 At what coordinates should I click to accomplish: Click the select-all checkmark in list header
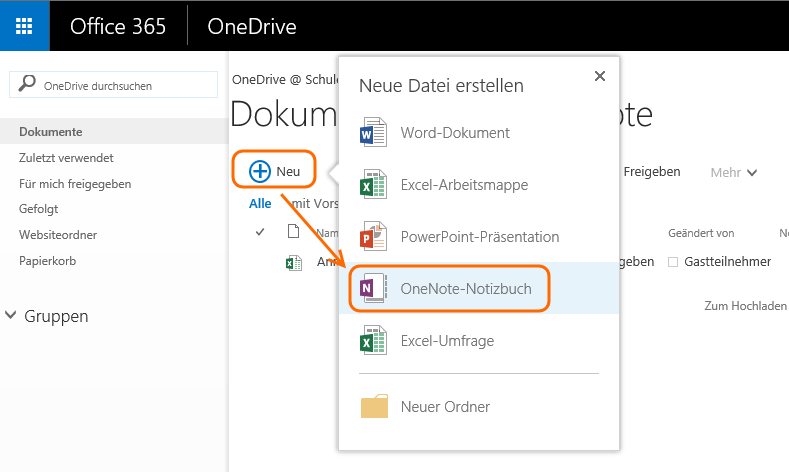coord(260,232)
